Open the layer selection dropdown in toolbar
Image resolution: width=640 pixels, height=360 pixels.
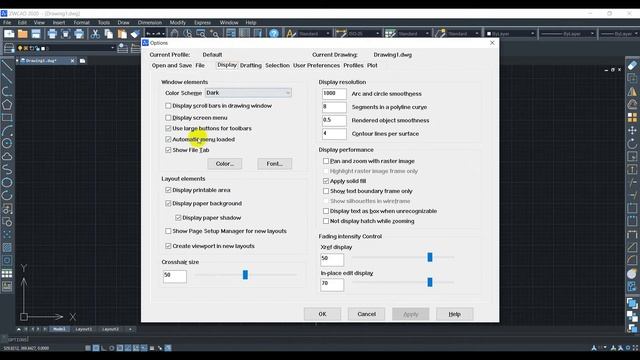[x=67, y=48]
